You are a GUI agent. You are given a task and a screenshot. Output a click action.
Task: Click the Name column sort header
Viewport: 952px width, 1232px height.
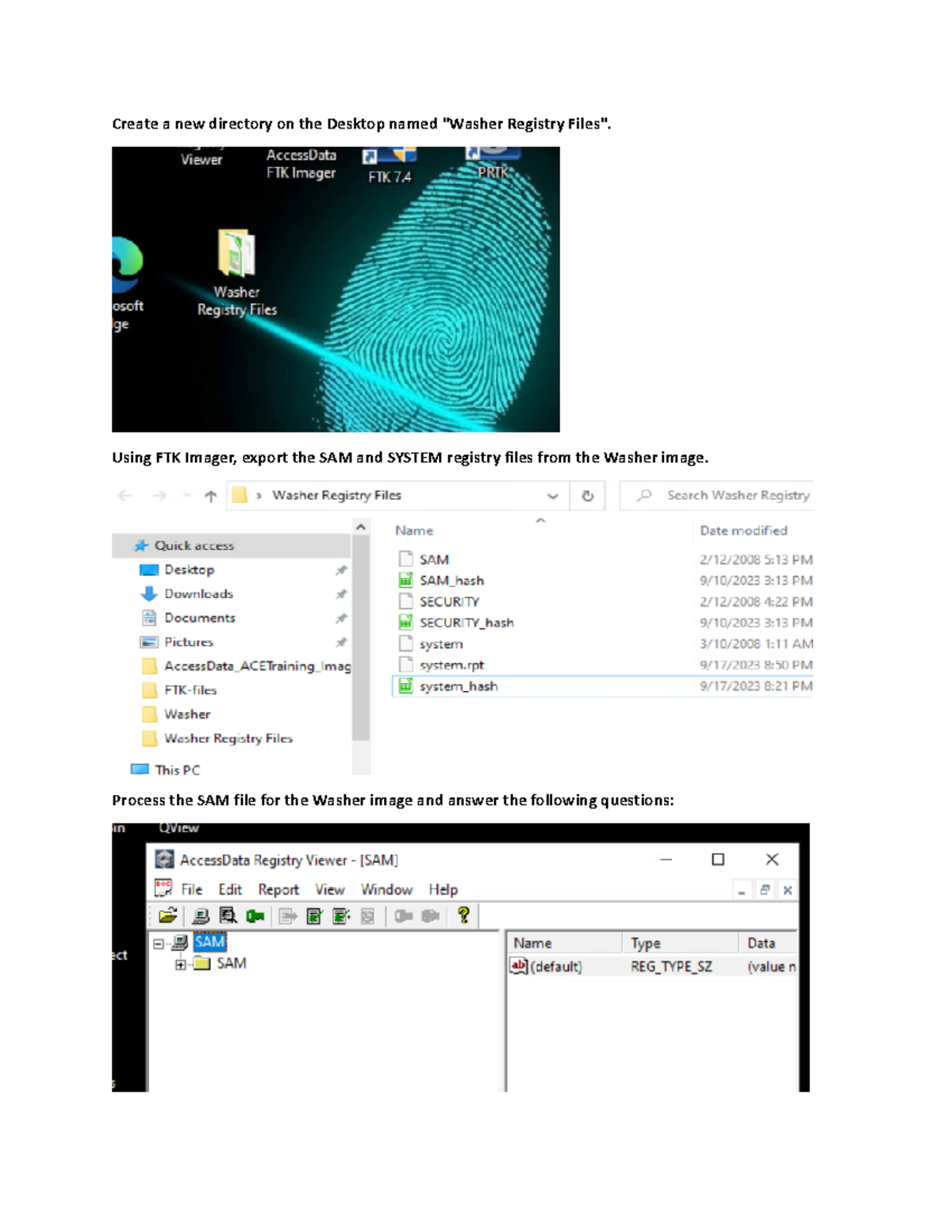(x=413, y=530)
